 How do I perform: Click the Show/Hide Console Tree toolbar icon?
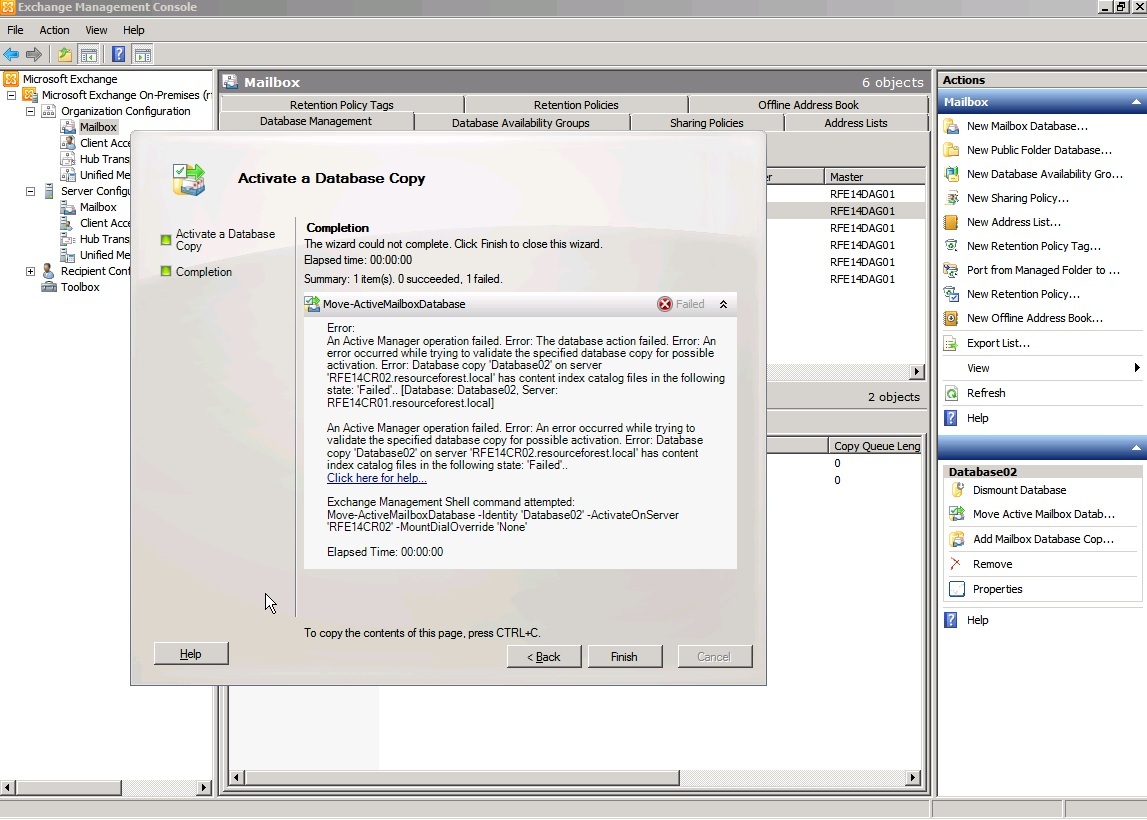tap(89, 54)
